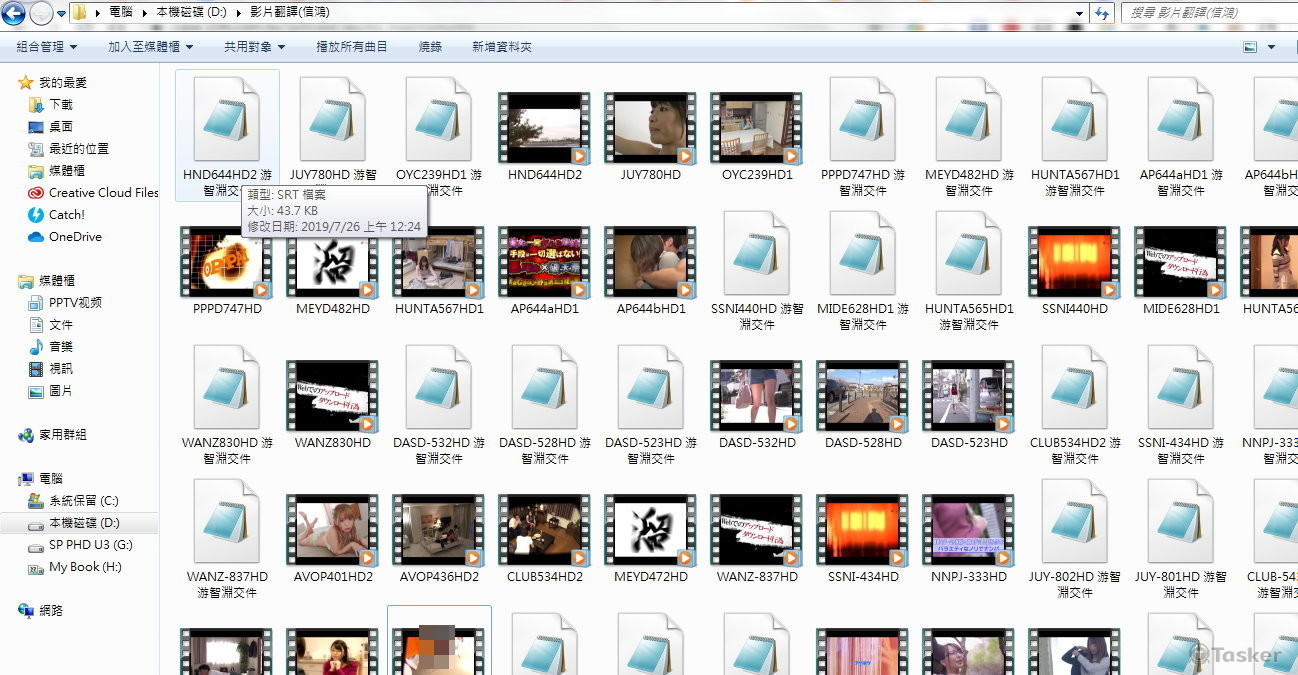The height and width of the screenshot is (675, 1298).
Task: Click the Back navigation arrow button
Action: coord(14,14)
